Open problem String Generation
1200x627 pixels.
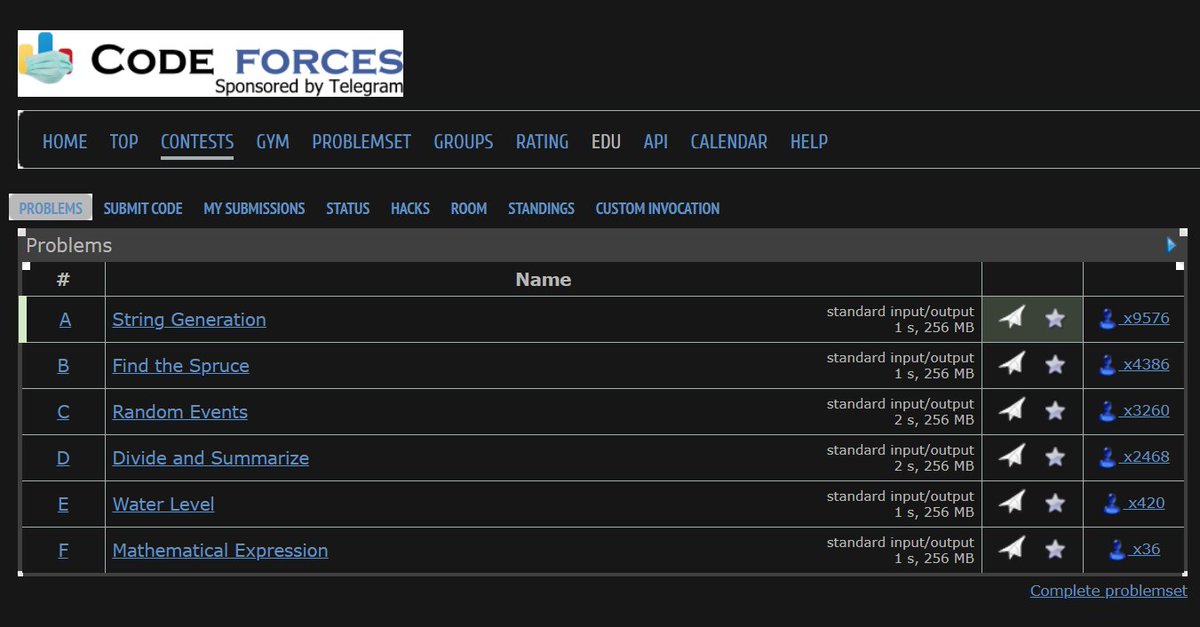[x=189, y=320]
